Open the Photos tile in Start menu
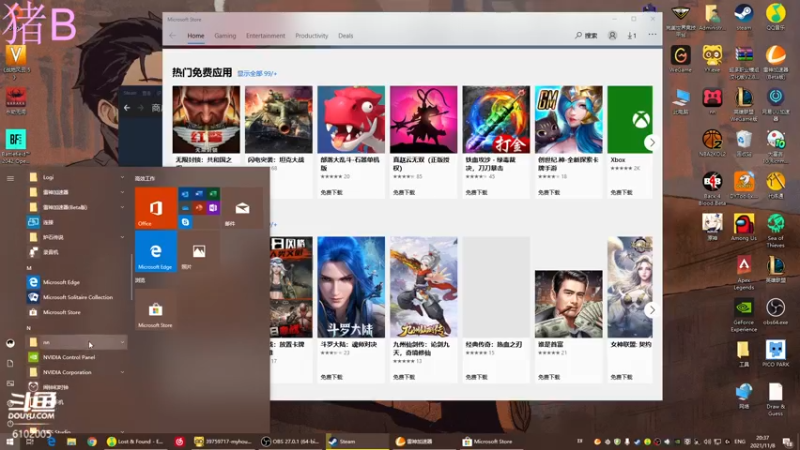Viewport: 800px width, 450px height. coord(199,251)
